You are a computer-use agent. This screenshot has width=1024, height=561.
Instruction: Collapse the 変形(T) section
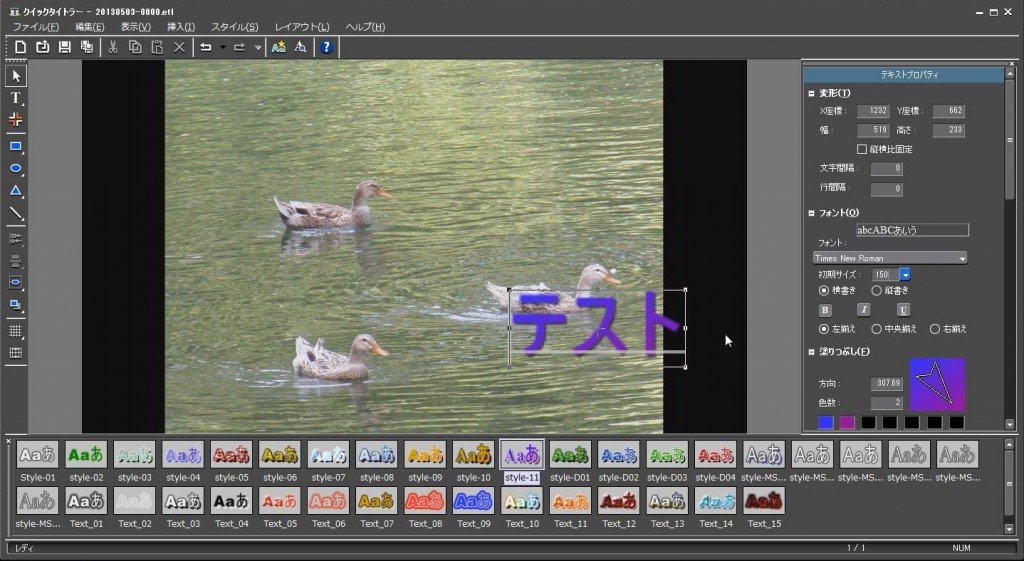(812, 94)
